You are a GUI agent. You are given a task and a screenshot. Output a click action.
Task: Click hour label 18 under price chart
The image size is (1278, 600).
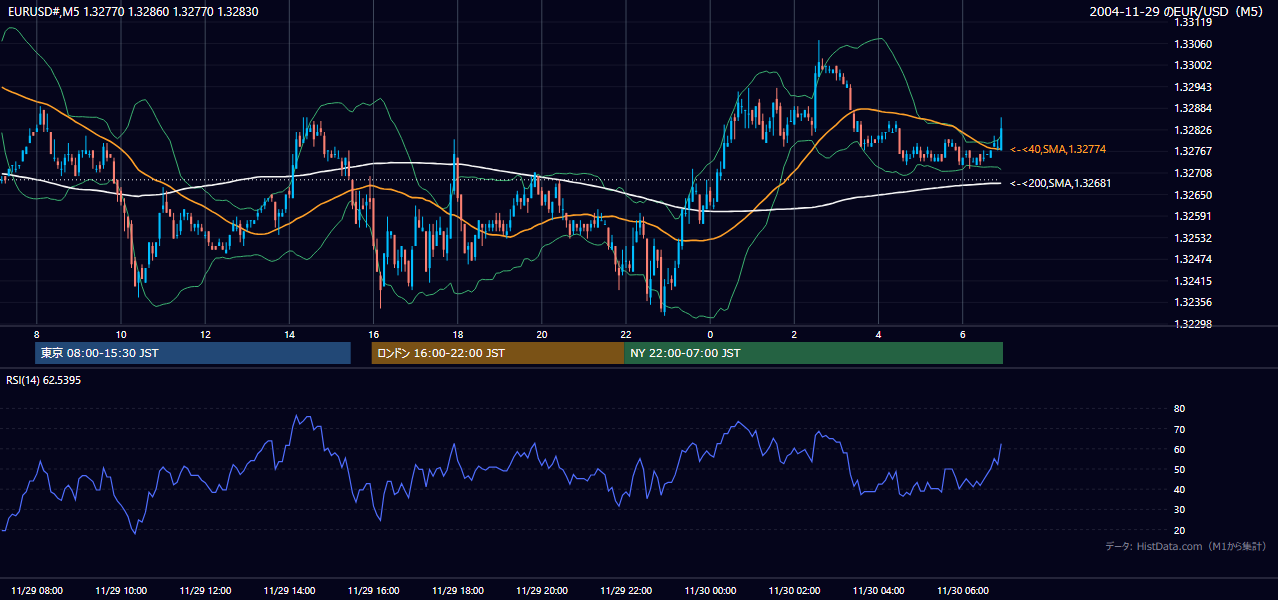pyautogui.click(x=457, y=334)
